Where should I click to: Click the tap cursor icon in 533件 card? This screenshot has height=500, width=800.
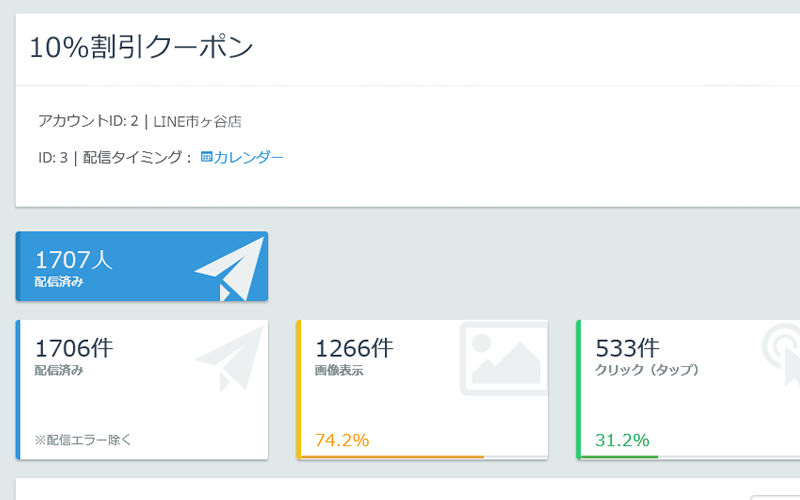780,355
